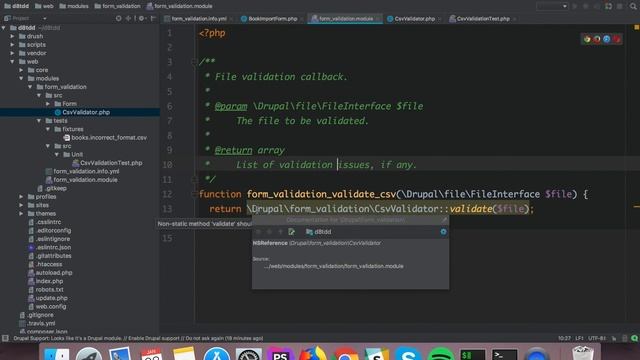Open the Trash in the dock
The height and width of the screenshot is (360, 640).
pyautogui.click(x=582, y=353)
